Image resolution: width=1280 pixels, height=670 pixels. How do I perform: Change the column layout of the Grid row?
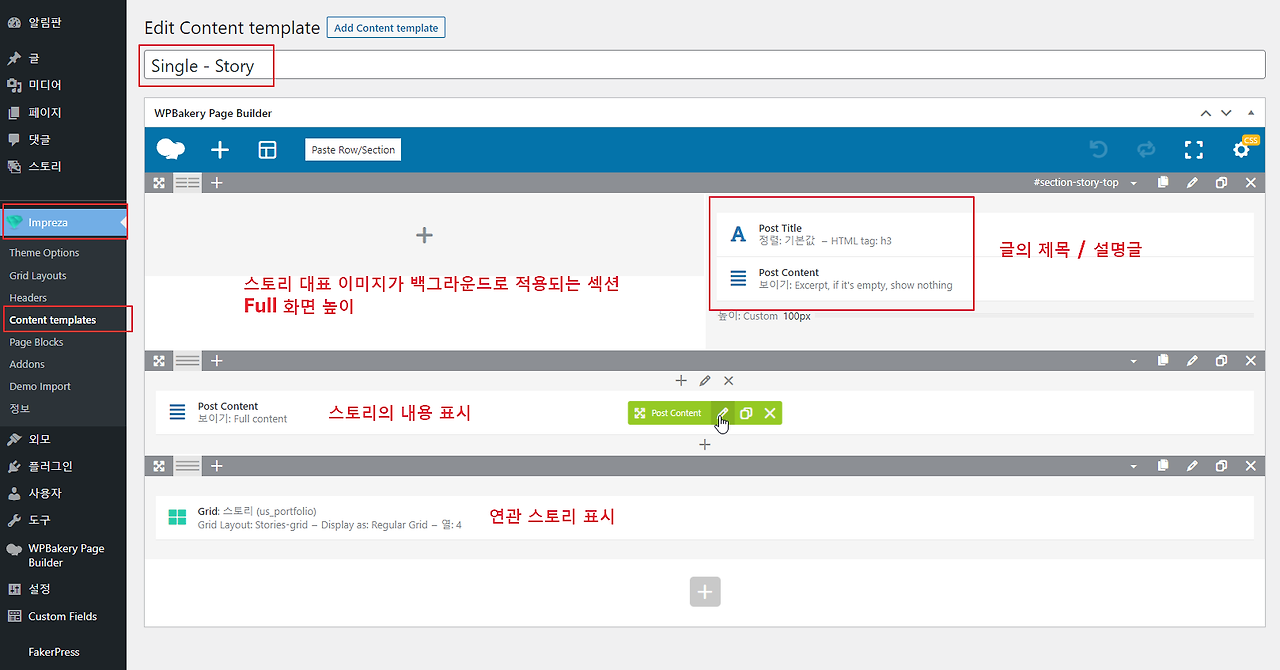tap(188, 467)
